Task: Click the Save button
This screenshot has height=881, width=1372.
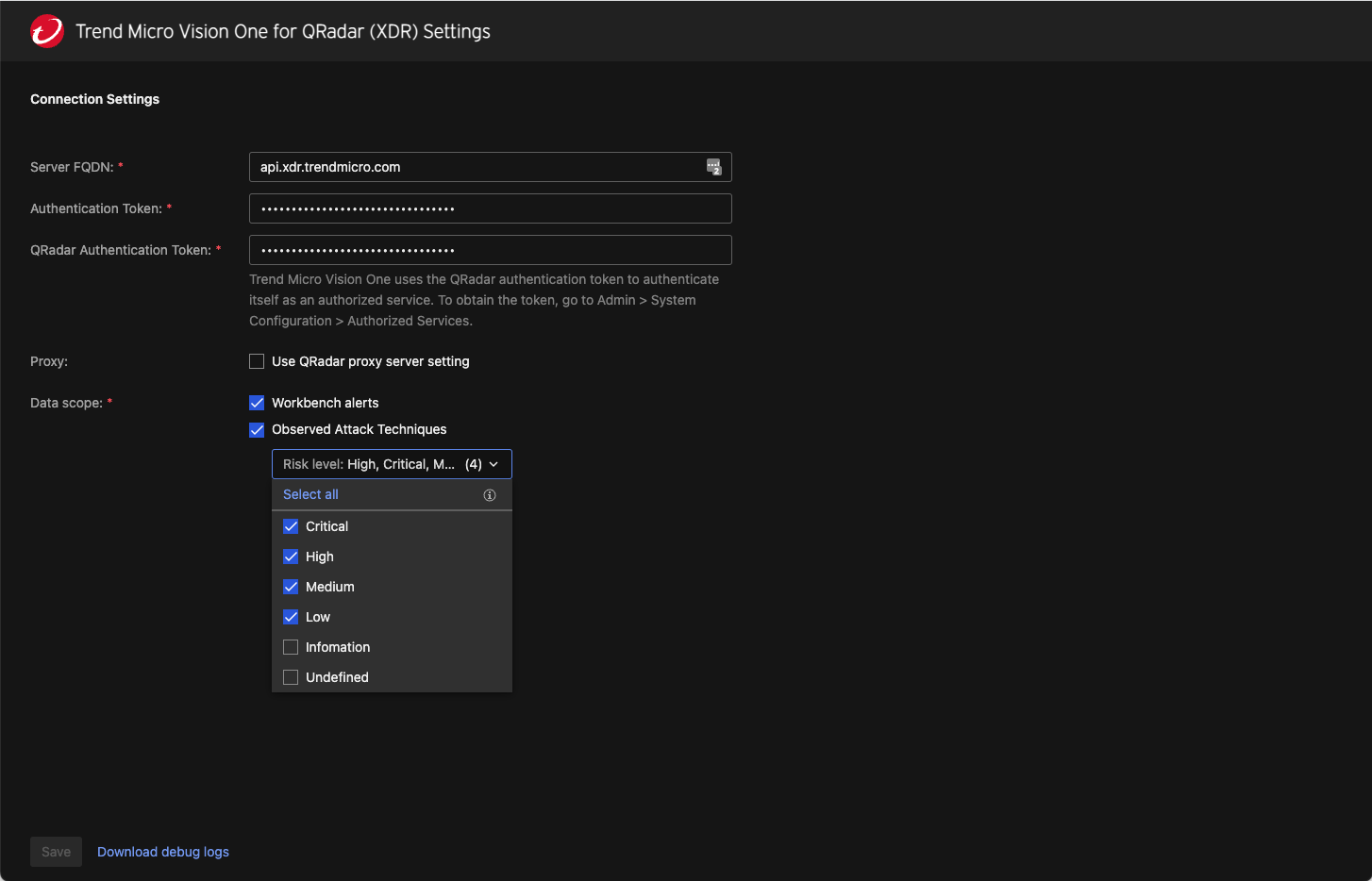Action: coord(56,852)
